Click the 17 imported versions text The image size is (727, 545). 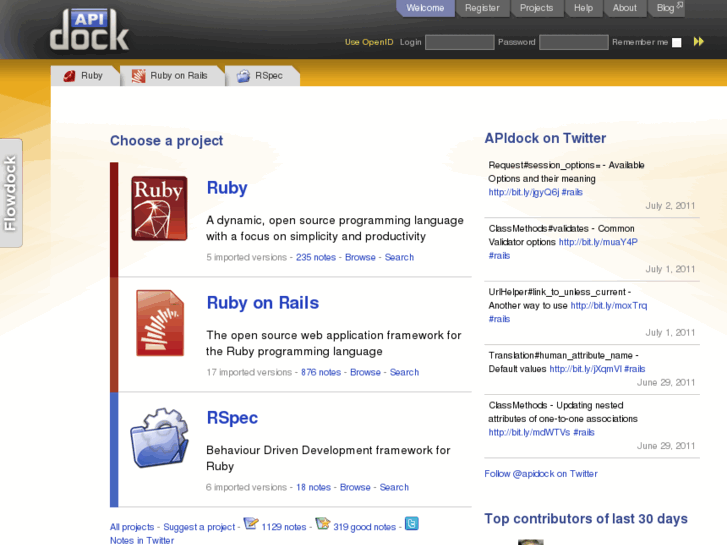249,372
